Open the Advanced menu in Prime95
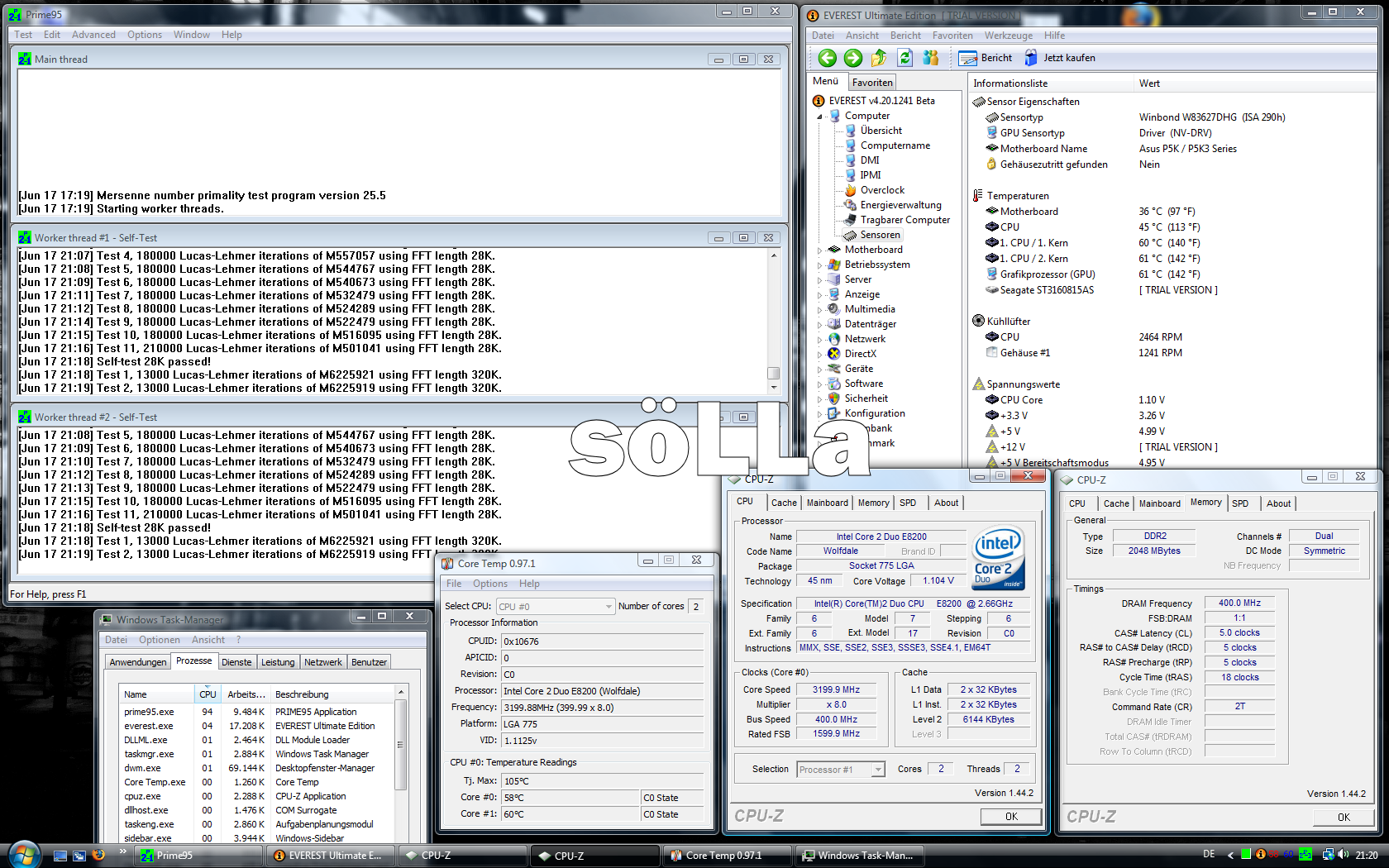The image size is (1389, 868). [x=93, y=35]
